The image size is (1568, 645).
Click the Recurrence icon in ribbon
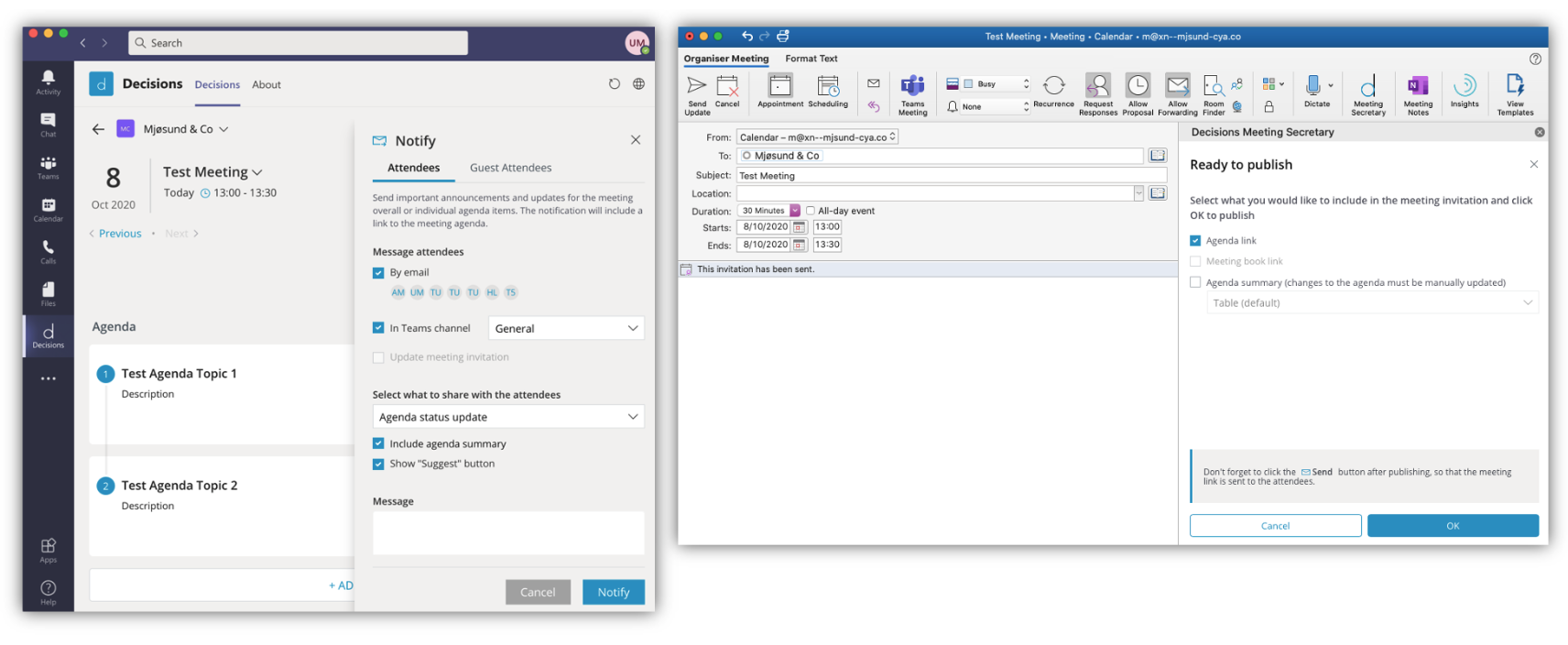click(1053, 92)
